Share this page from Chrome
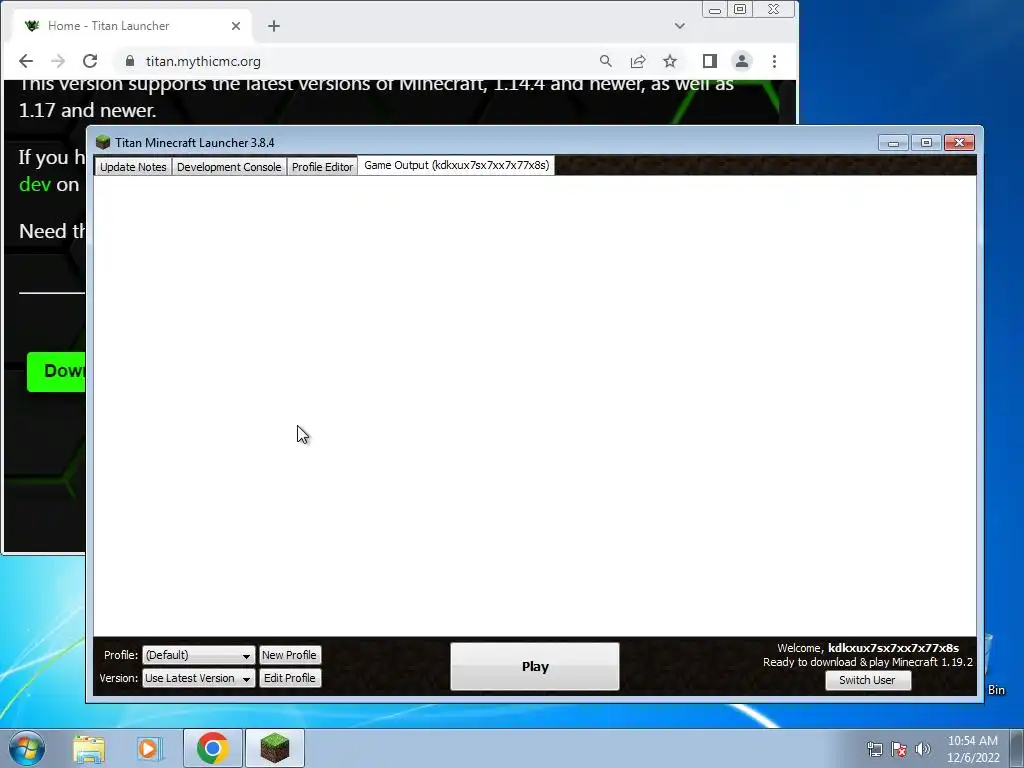Viewport: 1024px width, 768px height. pyautogui.click(x=637, y=61)
